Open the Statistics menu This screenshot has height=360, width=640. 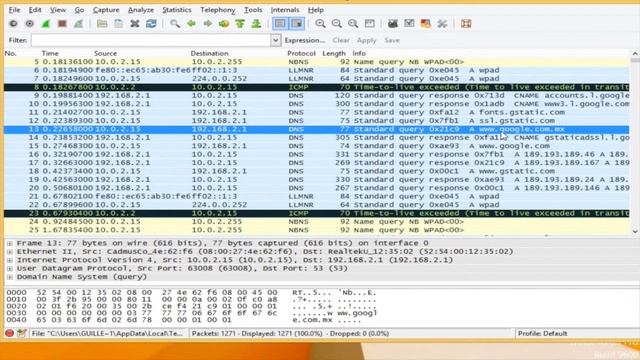(x=176, y=10)
